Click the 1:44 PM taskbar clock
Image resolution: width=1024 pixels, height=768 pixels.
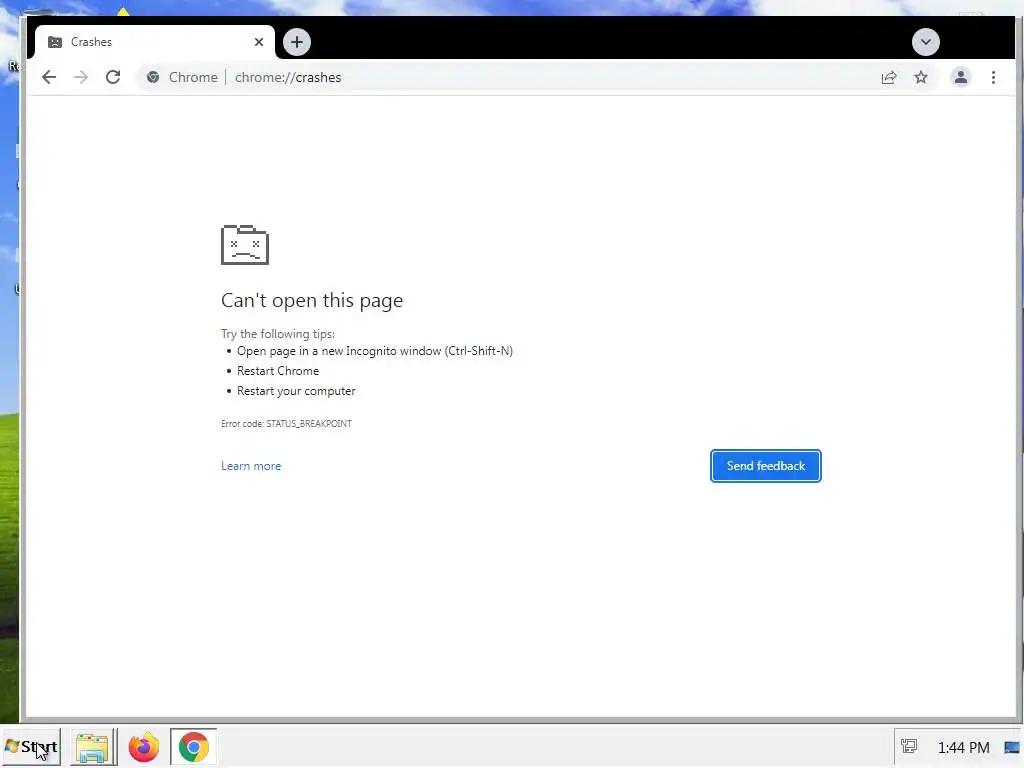pos(963,747)
